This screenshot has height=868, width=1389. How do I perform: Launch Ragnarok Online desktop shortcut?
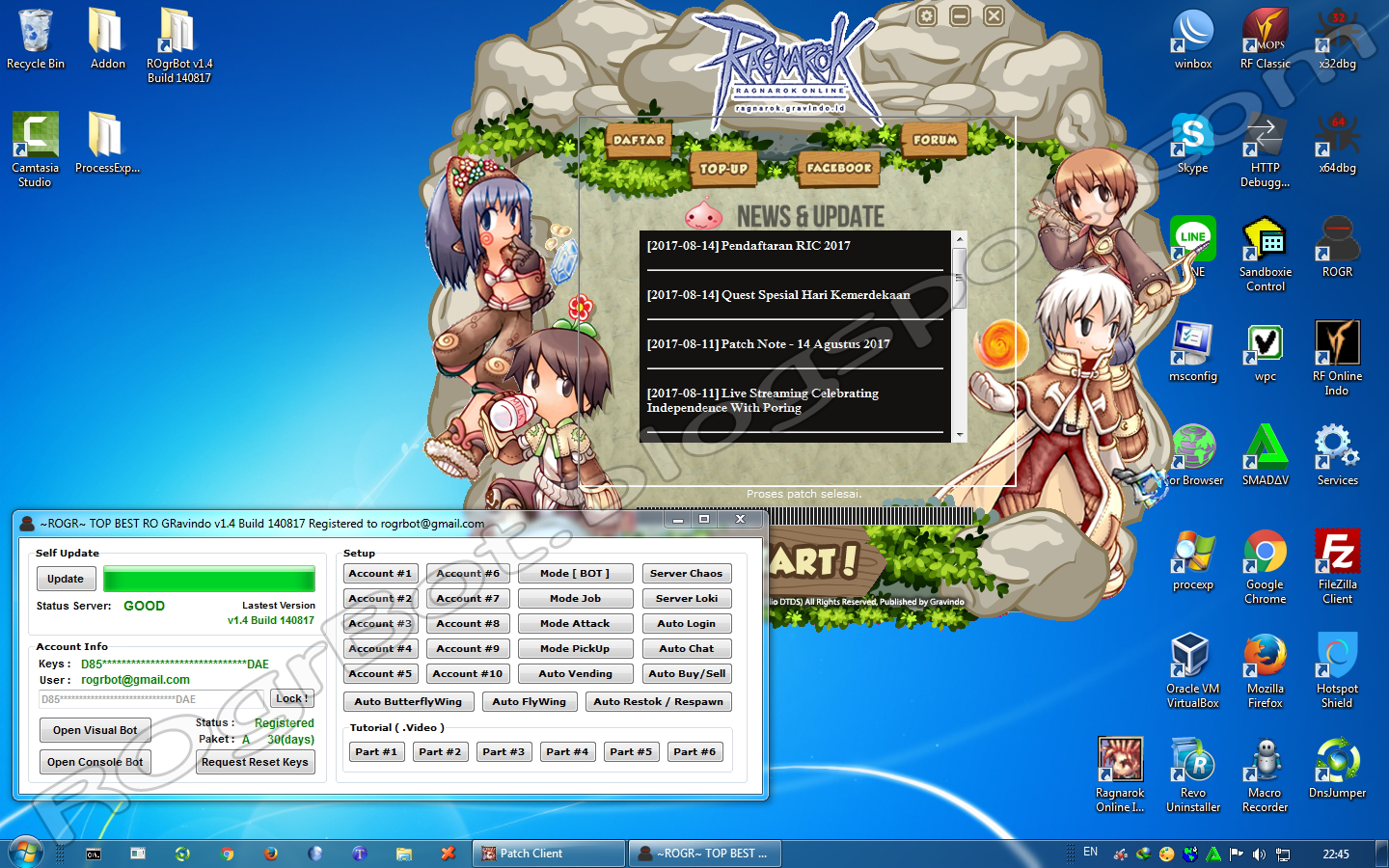[1121, 774]
